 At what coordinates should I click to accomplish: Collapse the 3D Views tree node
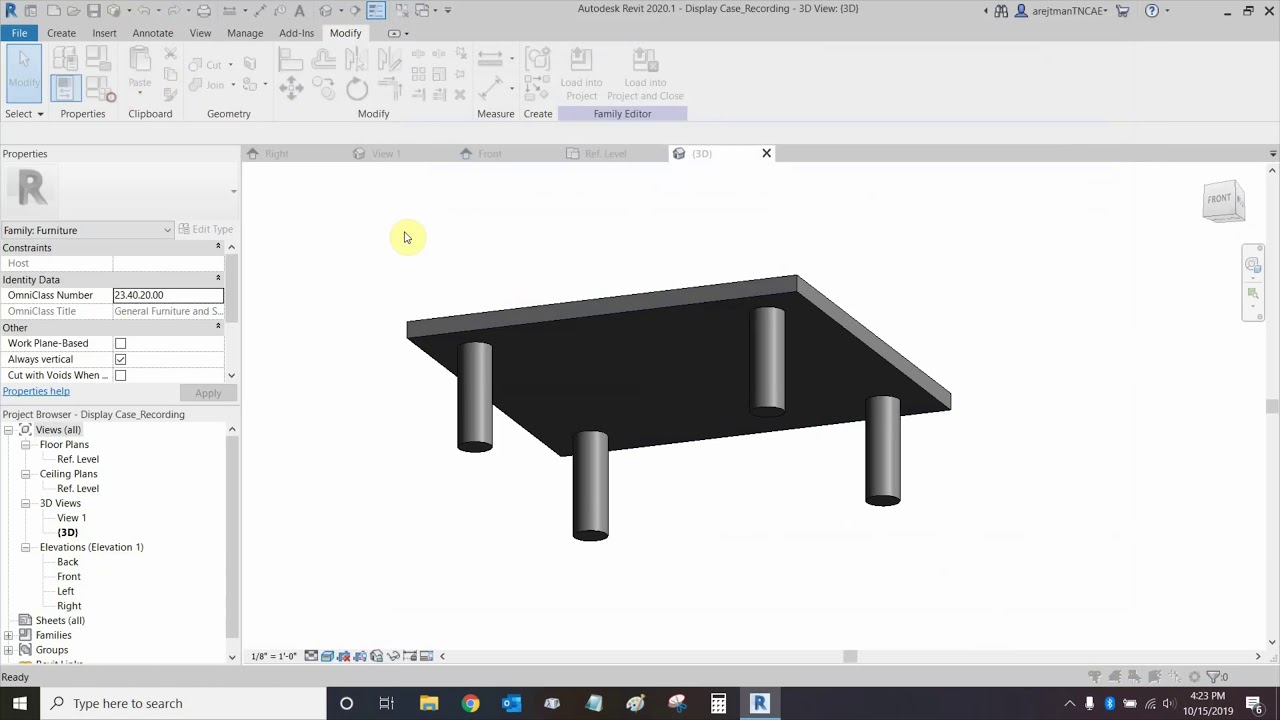[25, 504]
